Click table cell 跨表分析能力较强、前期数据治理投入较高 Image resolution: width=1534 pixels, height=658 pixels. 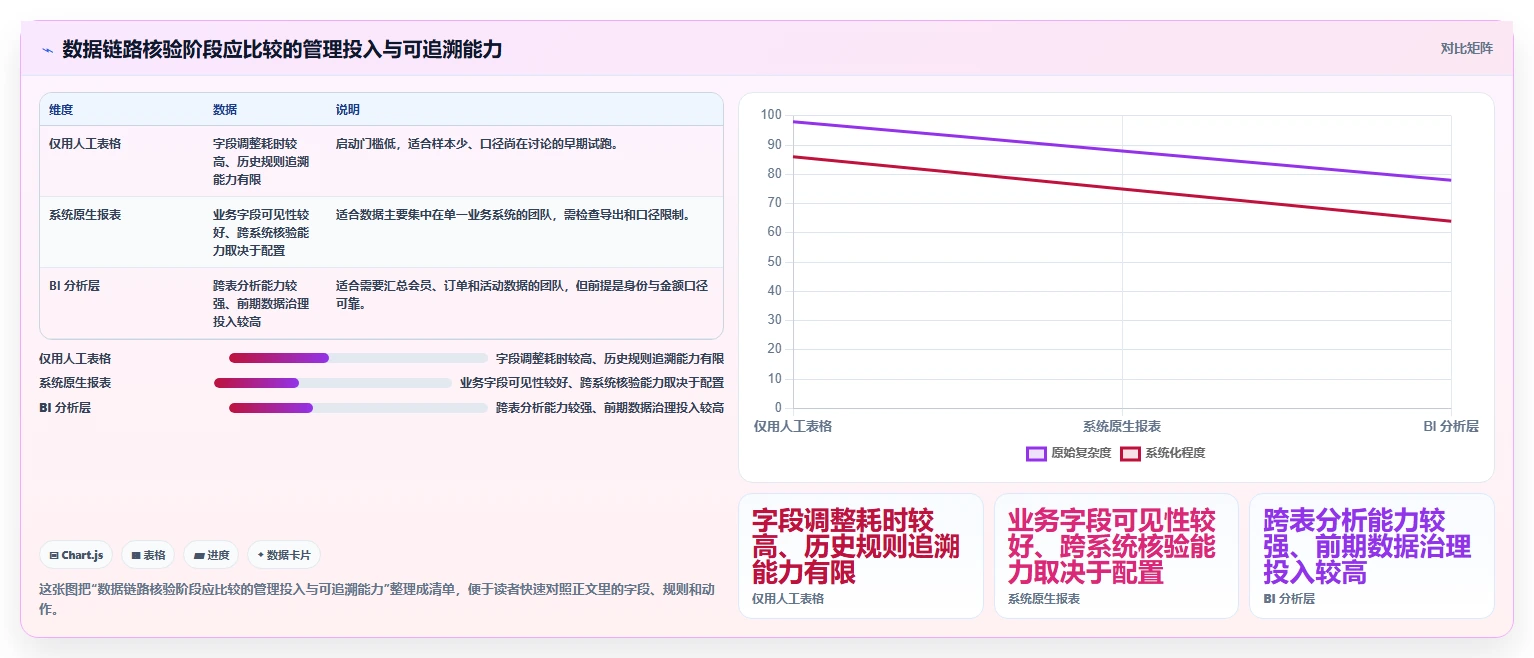[261, 304]
